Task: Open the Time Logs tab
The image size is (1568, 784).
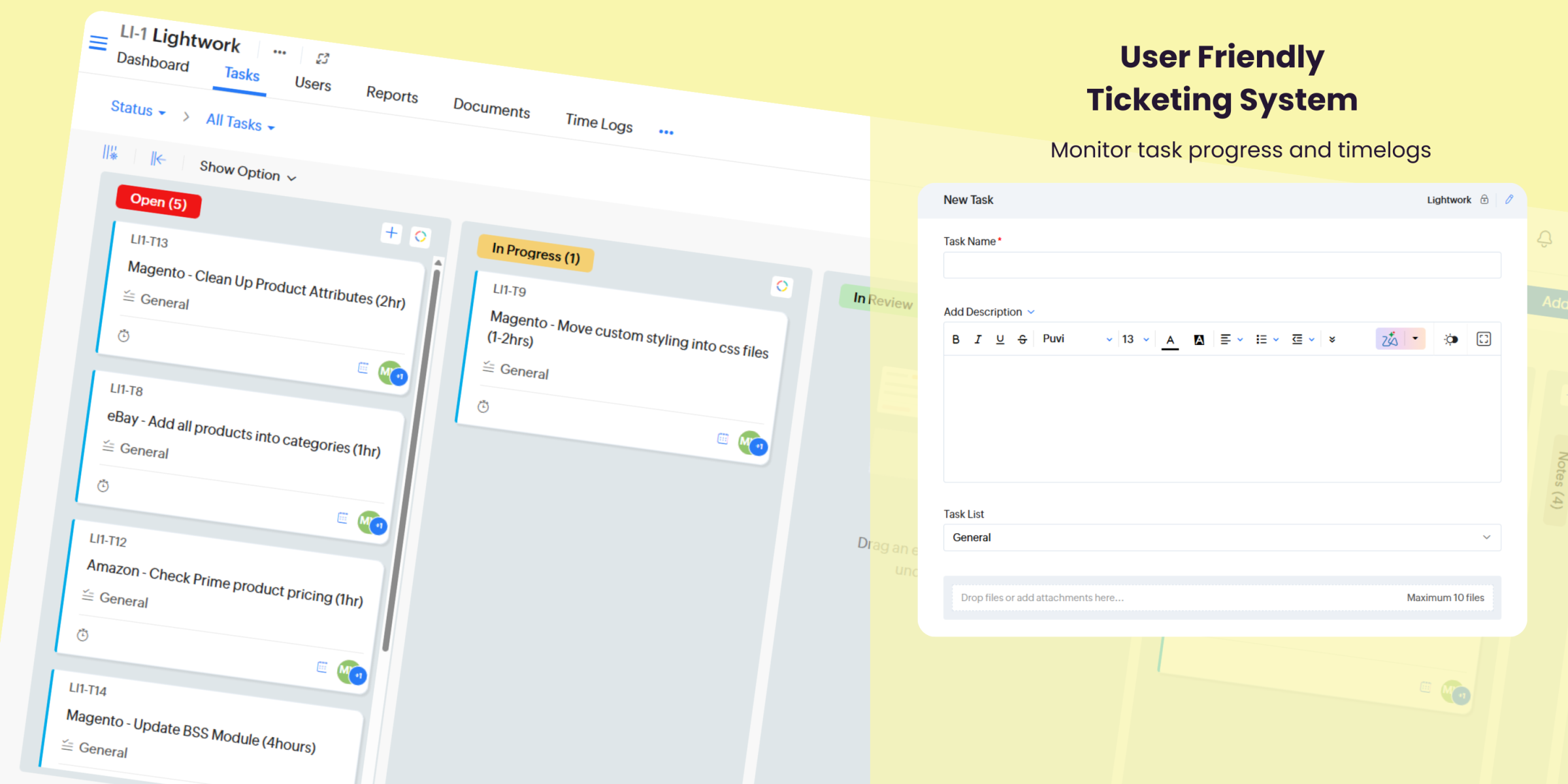Action: 598,122
